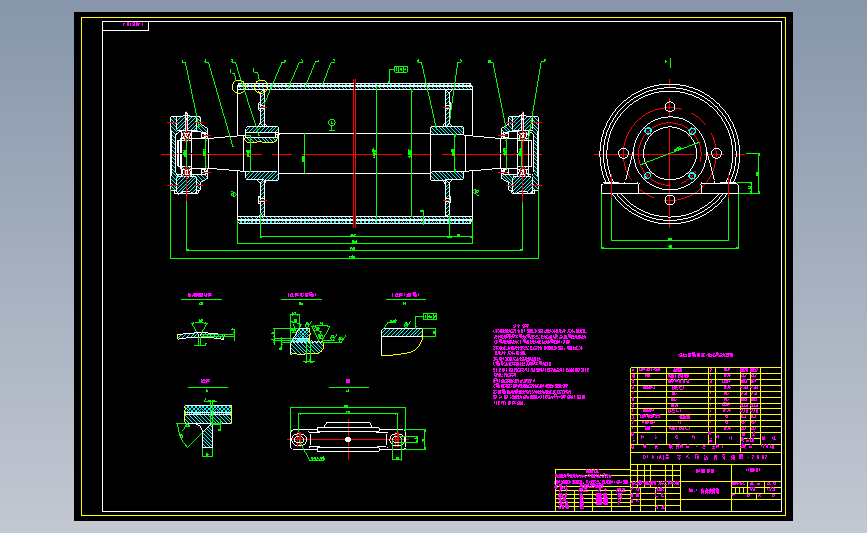867x533 pixels.
Task: Click the magenta technical requirements text block
Action: click(541, 365)
